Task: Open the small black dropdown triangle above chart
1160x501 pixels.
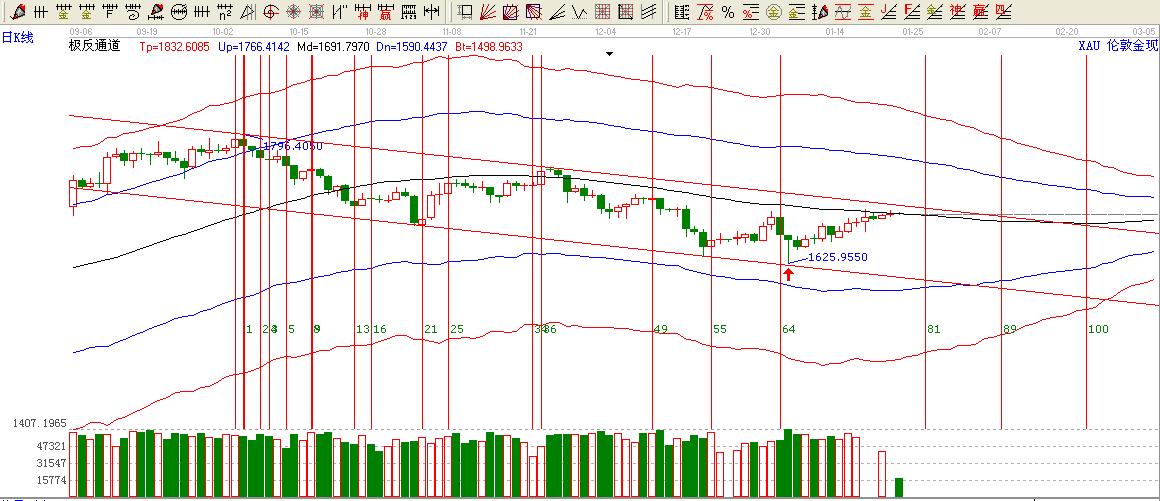Action: pos(609,52)
